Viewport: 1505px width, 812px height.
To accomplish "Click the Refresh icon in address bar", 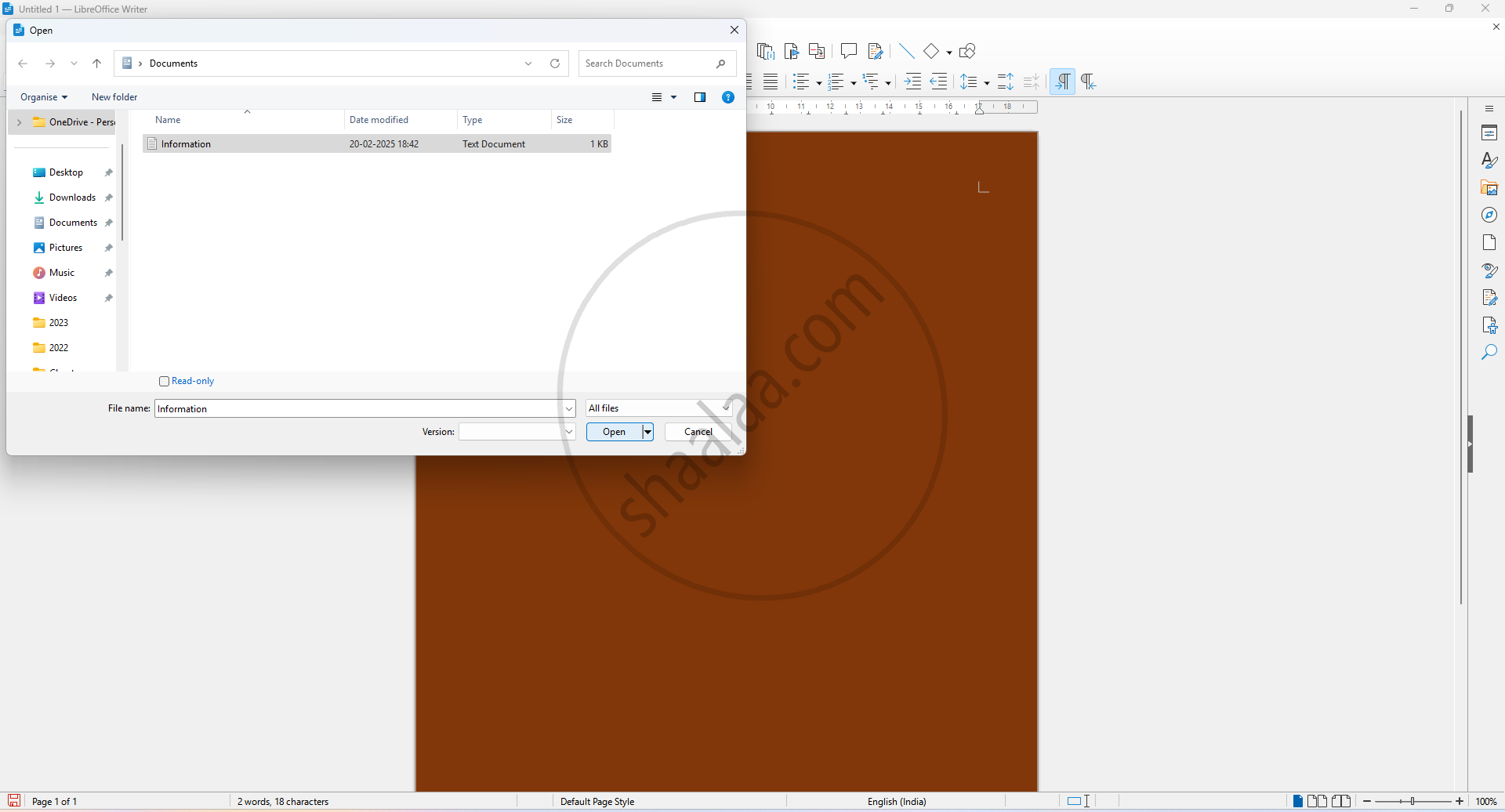I will (x=555, y=63).
